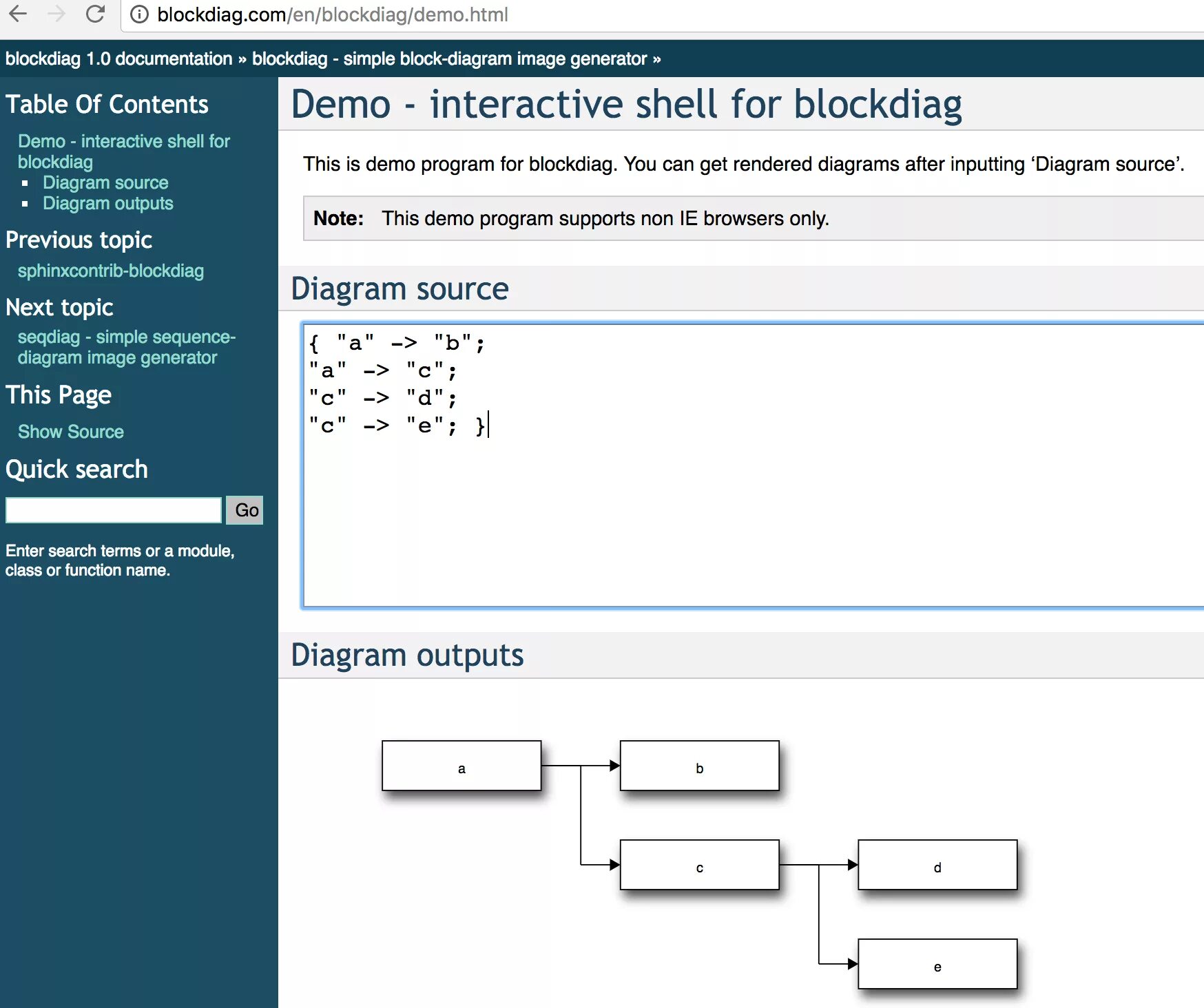Viewport: 1204px width, 1008px height.
Task: Click the browser forward arrow
Action: click(56, 14)
